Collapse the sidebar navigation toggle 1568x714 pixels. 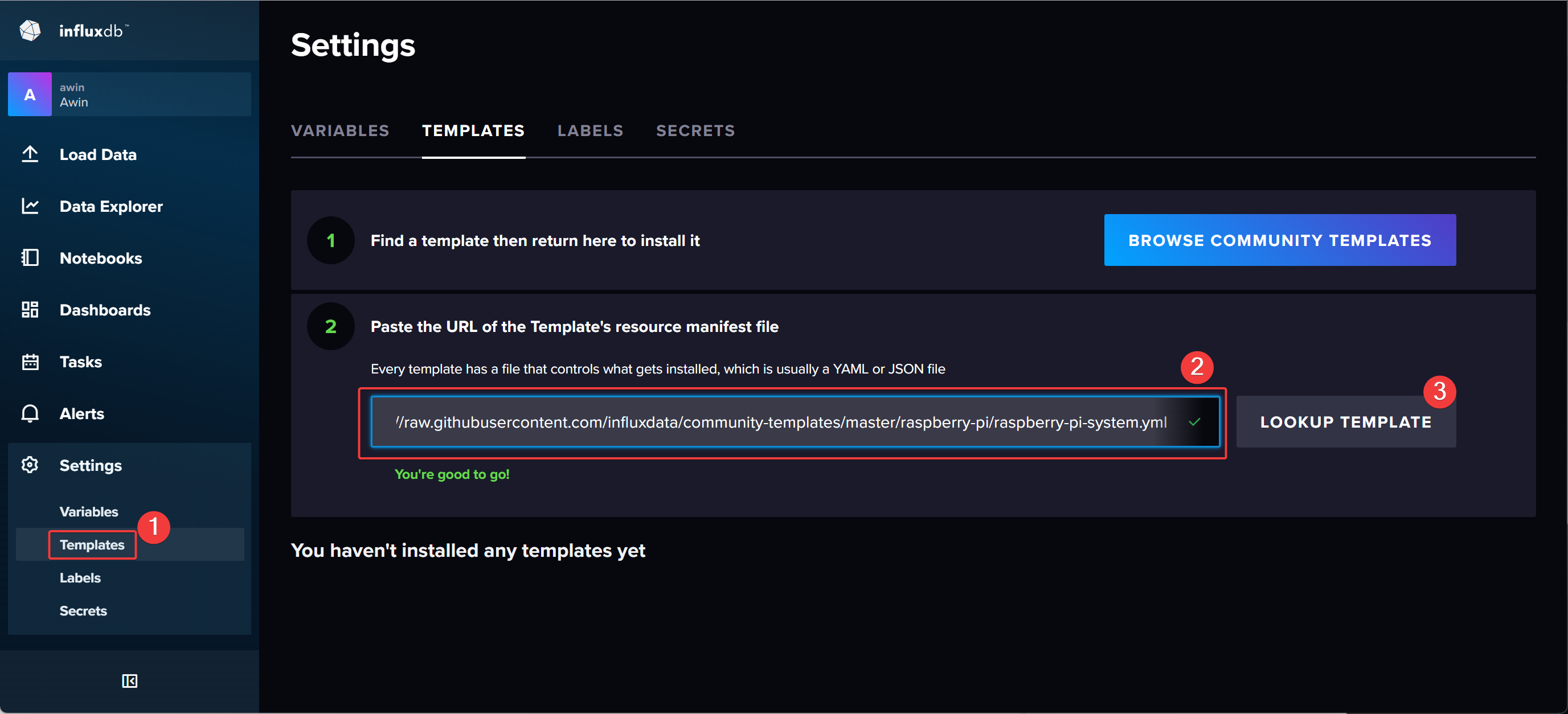(x=130, y=681)
